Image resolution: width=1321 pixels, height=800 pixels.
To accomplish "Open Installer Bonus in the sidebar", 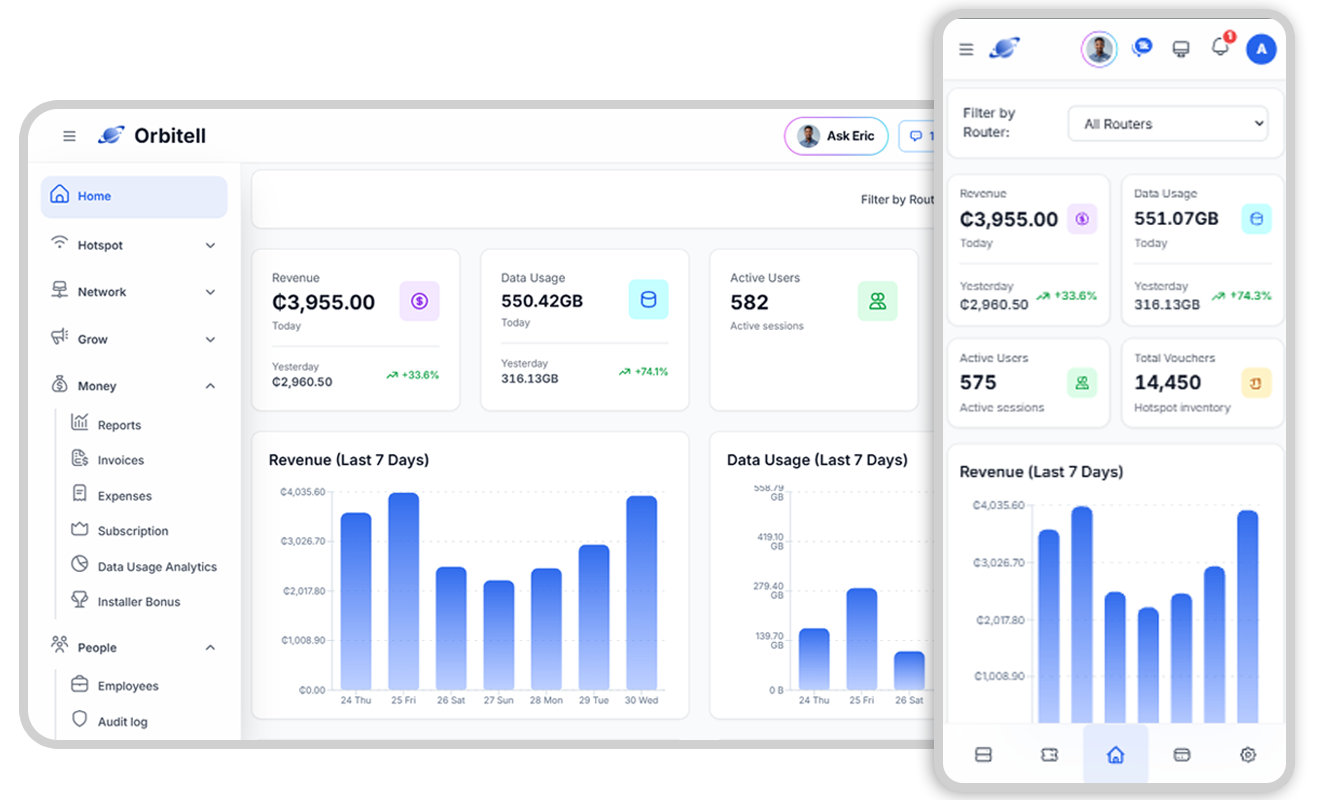I will (138, 602).
